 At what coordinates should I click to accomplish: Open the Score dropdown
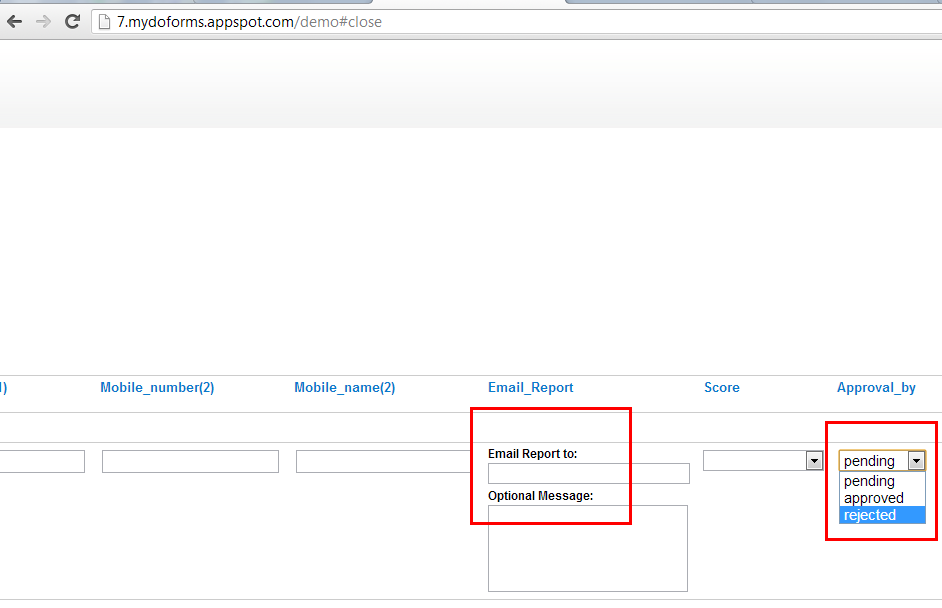[x=813, y=461]
